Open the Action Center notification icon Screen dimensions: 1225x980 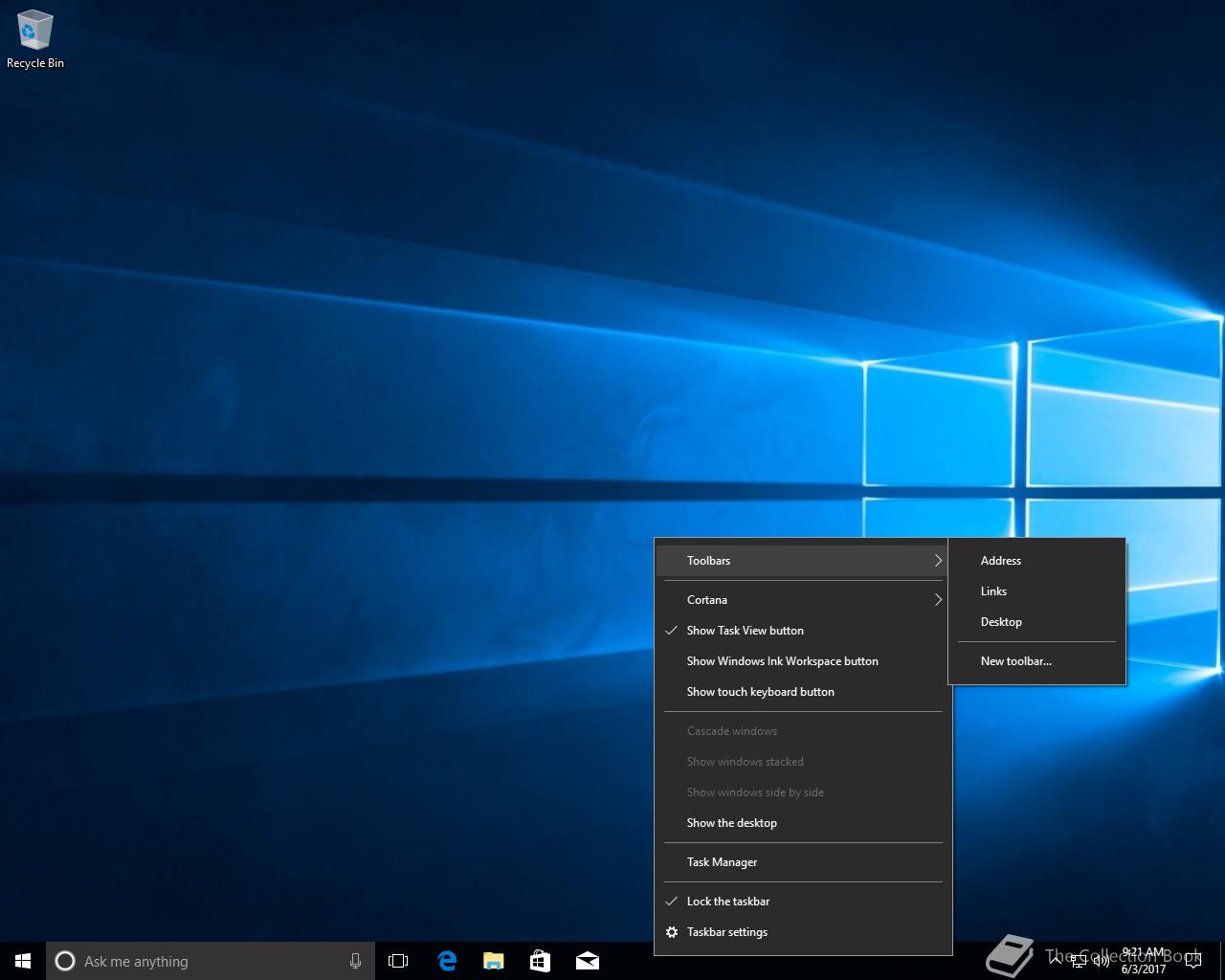1192,961
